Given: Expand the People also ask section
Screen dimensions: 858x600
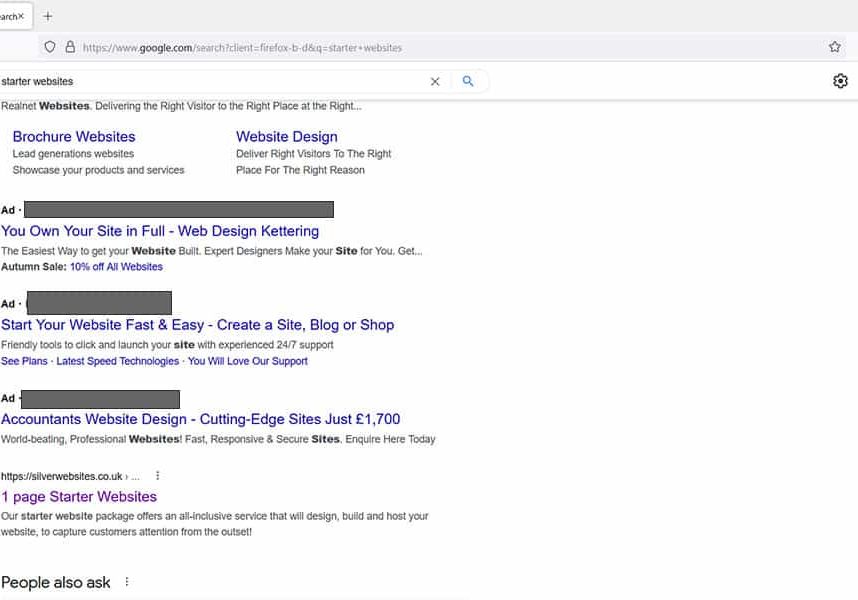Looking at the screenshot, I should (x=56, y=581).
